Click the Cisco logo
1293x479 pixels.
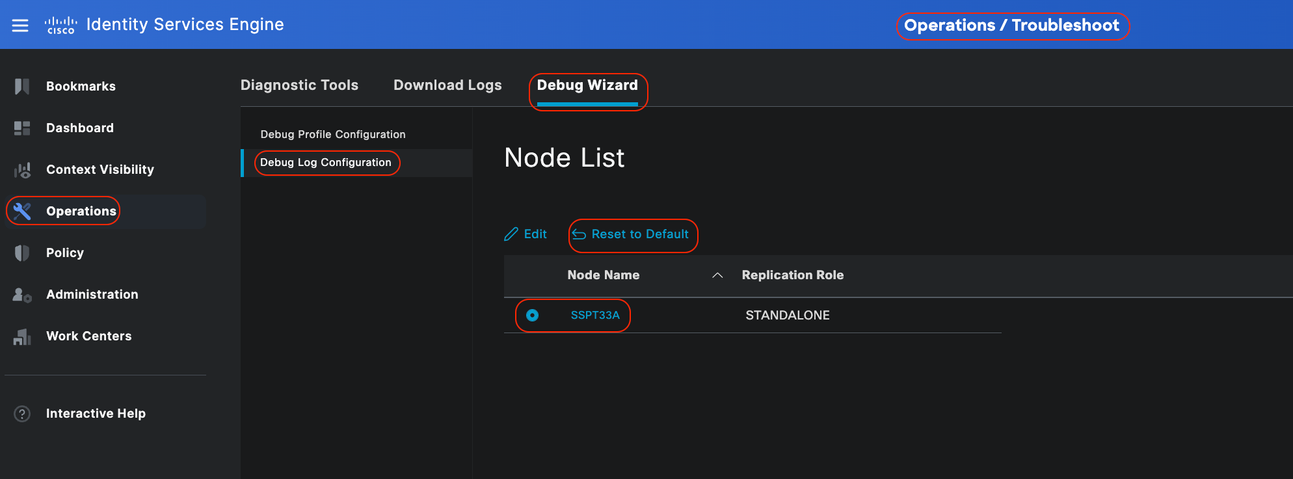click(x=61, y=25)
